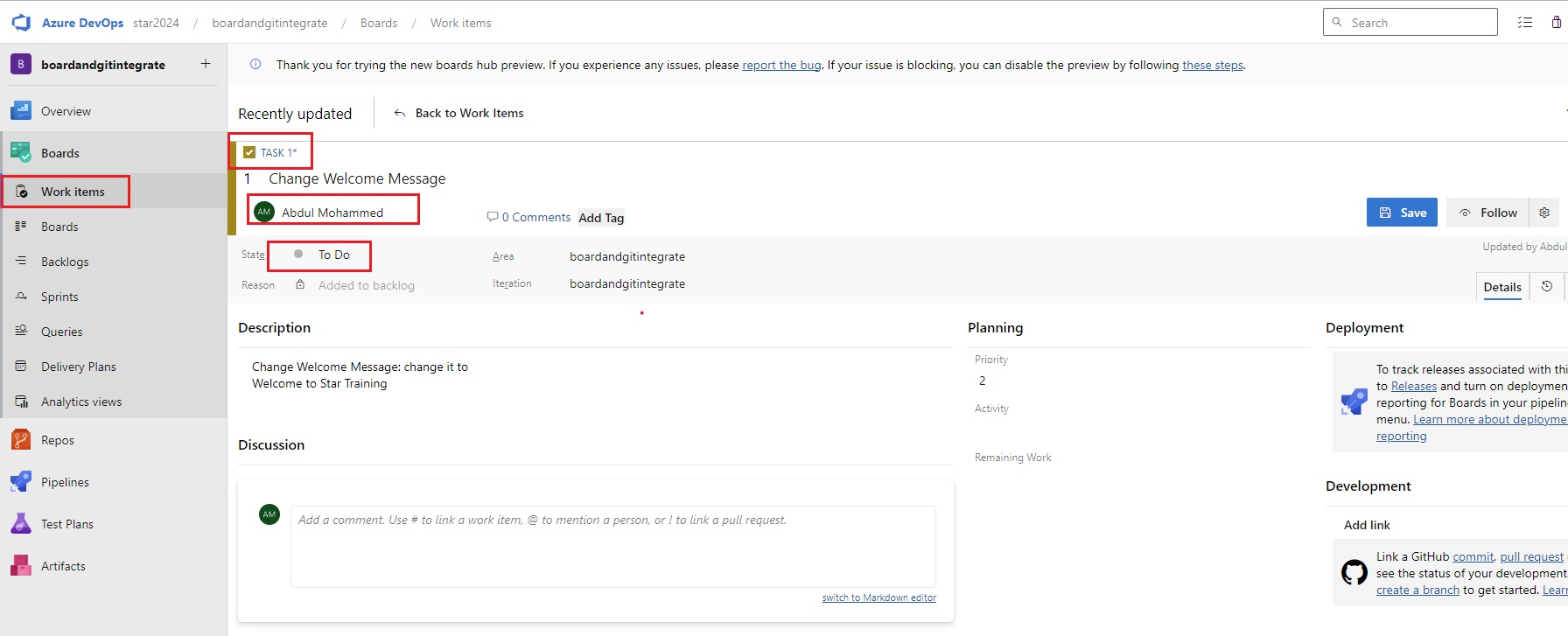Click the Azure DevOps logo icon

(x=21, y=23)
